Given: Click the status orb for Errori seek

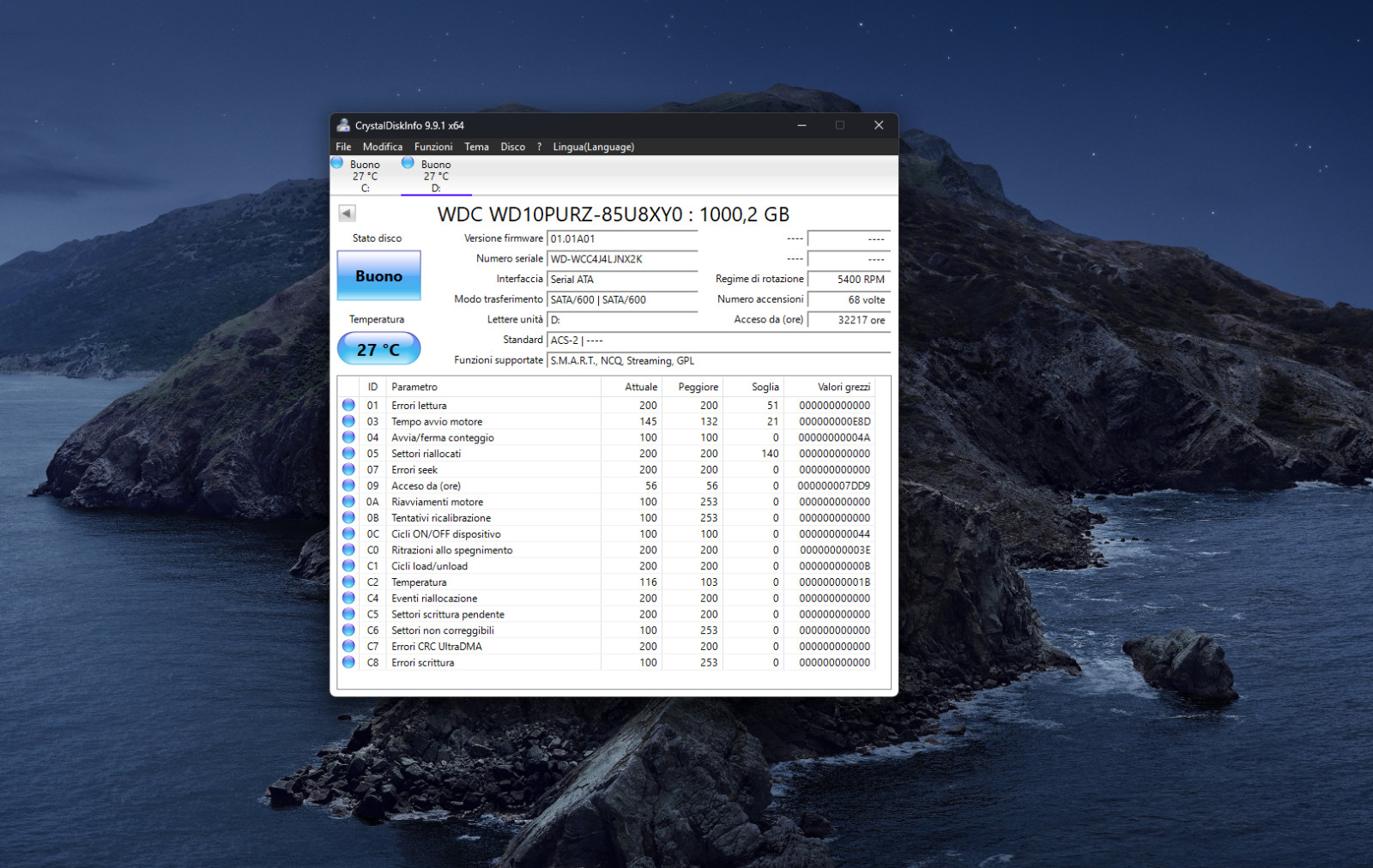Looking at the screenshot, I should click(x=348, y=469).
